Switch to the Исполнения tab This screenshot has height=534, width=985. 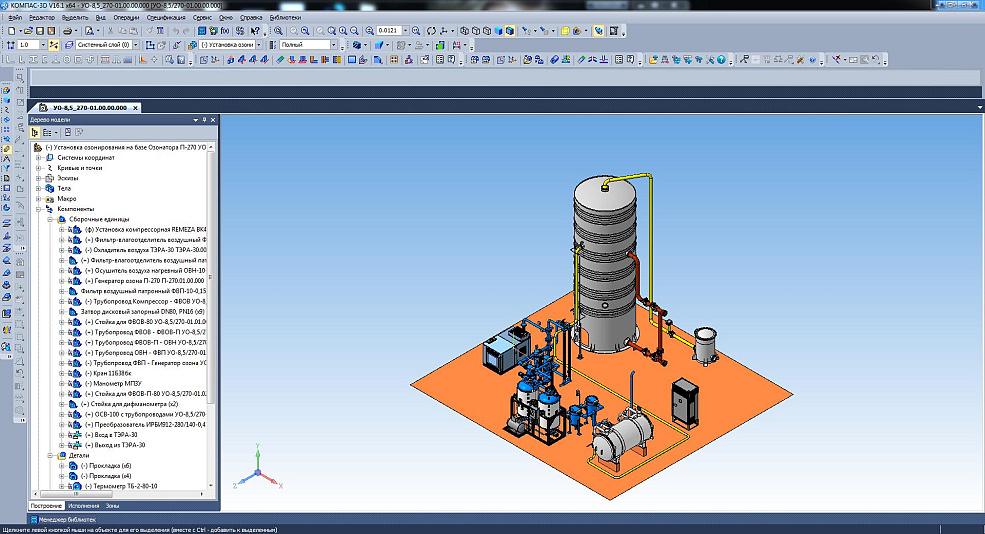84,506
